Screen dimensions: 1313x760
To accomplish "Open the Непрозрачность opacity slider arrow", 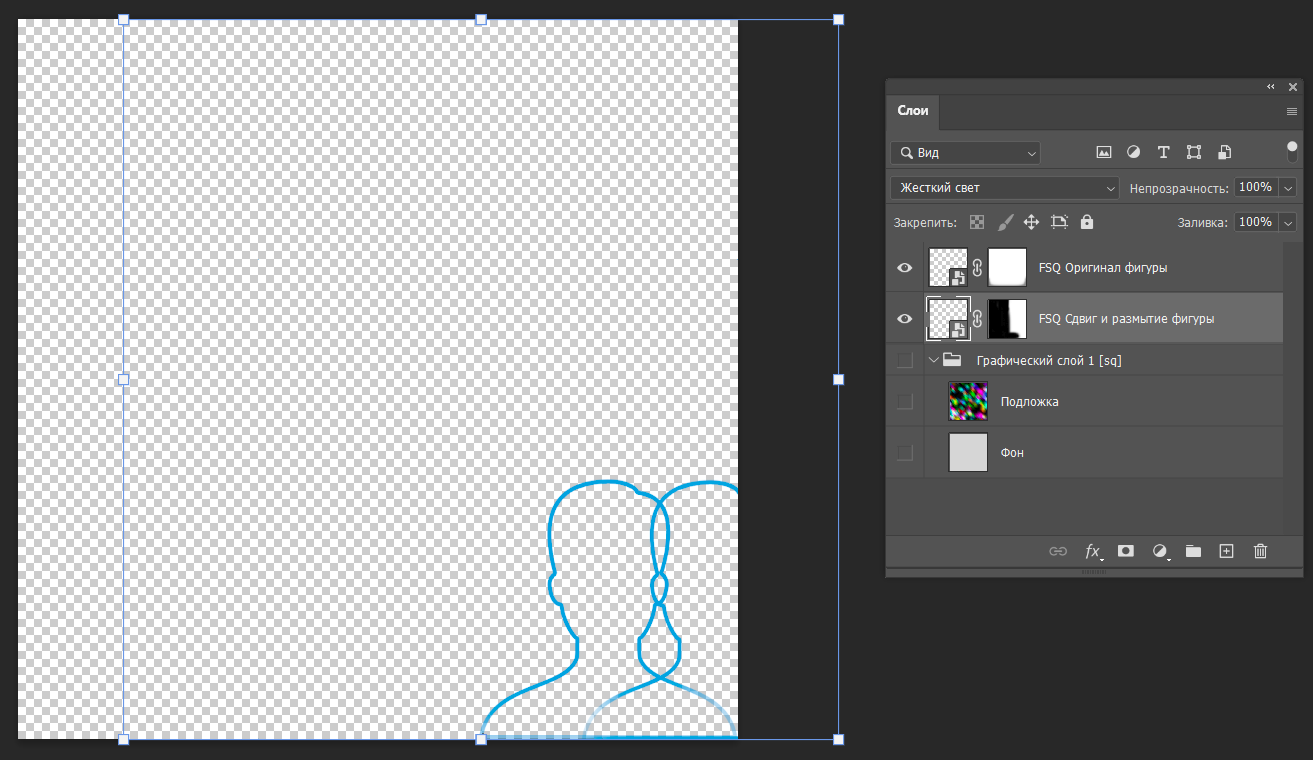I will coord(1287,188).
